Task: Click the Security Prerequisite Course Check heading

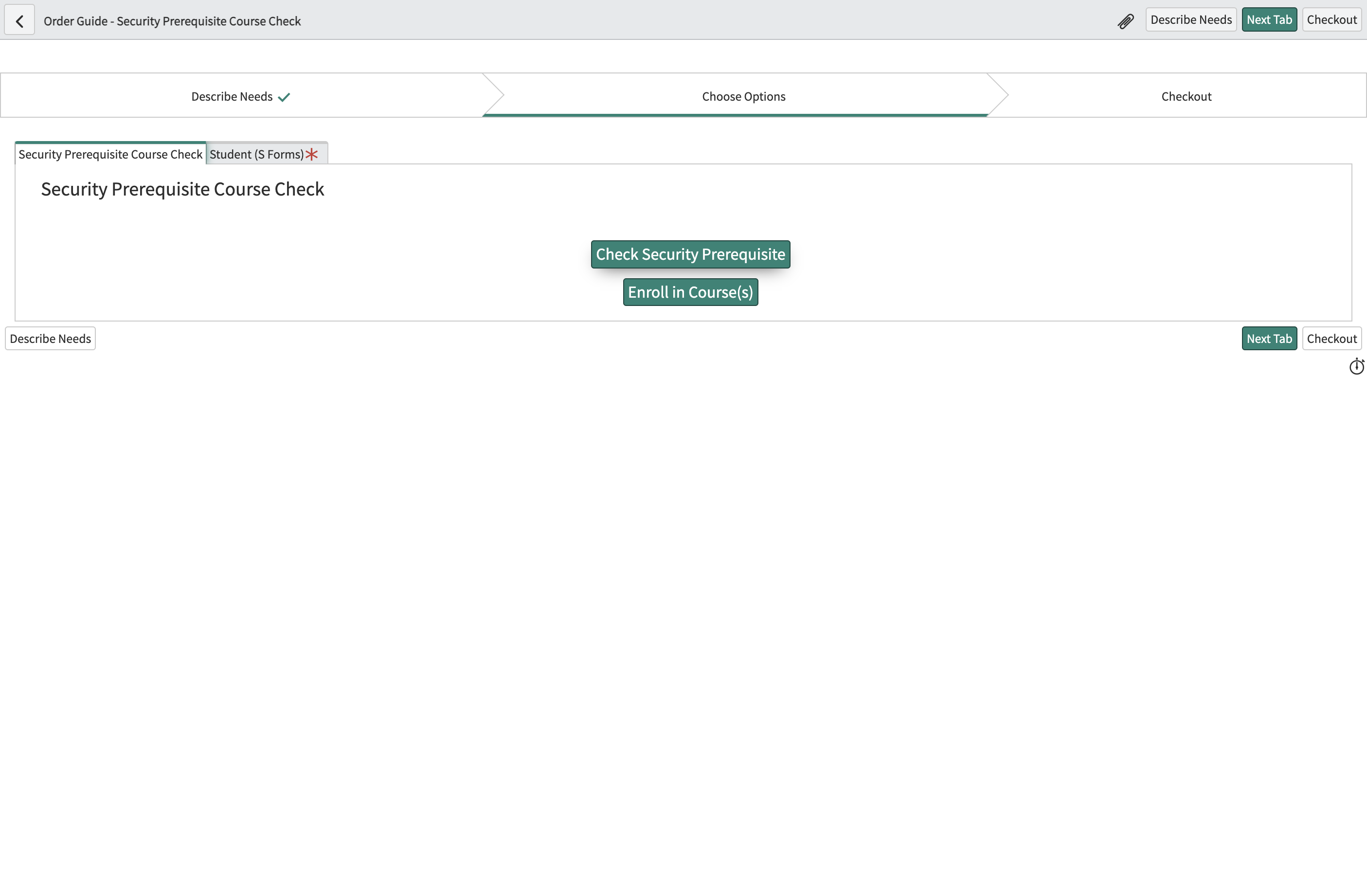Action: coord(182,189)
